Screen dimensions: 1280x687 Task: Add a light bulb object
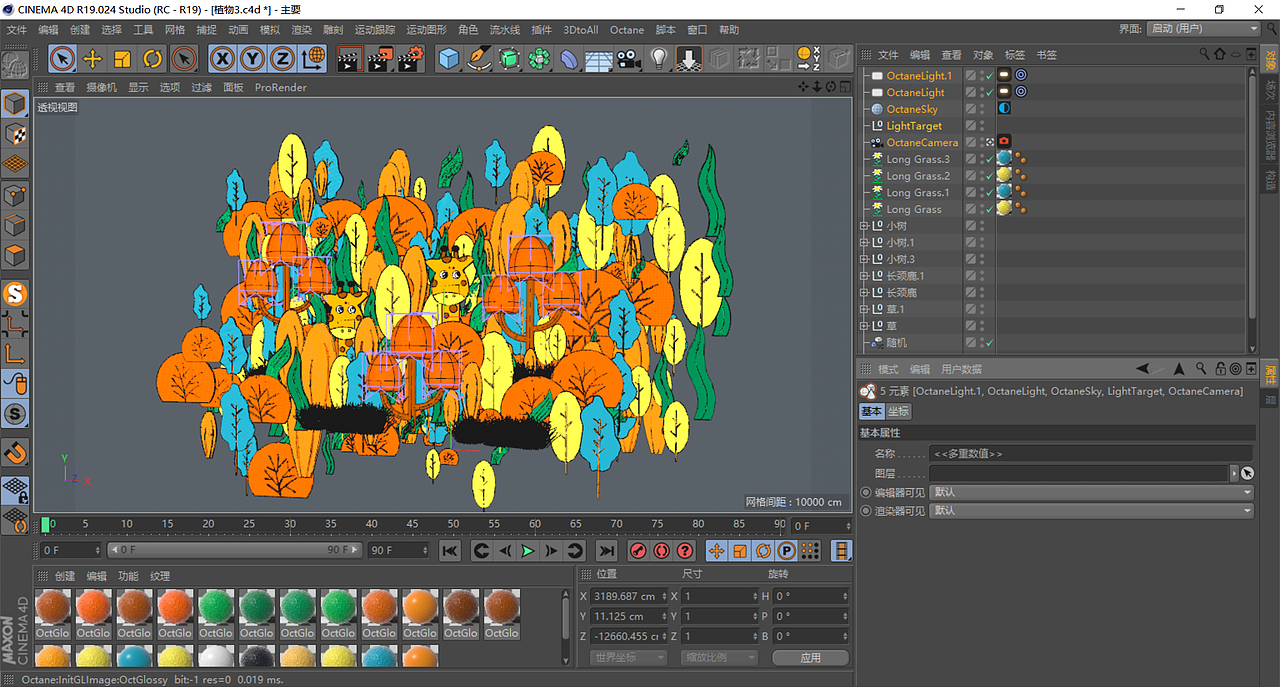coord(658,59)
